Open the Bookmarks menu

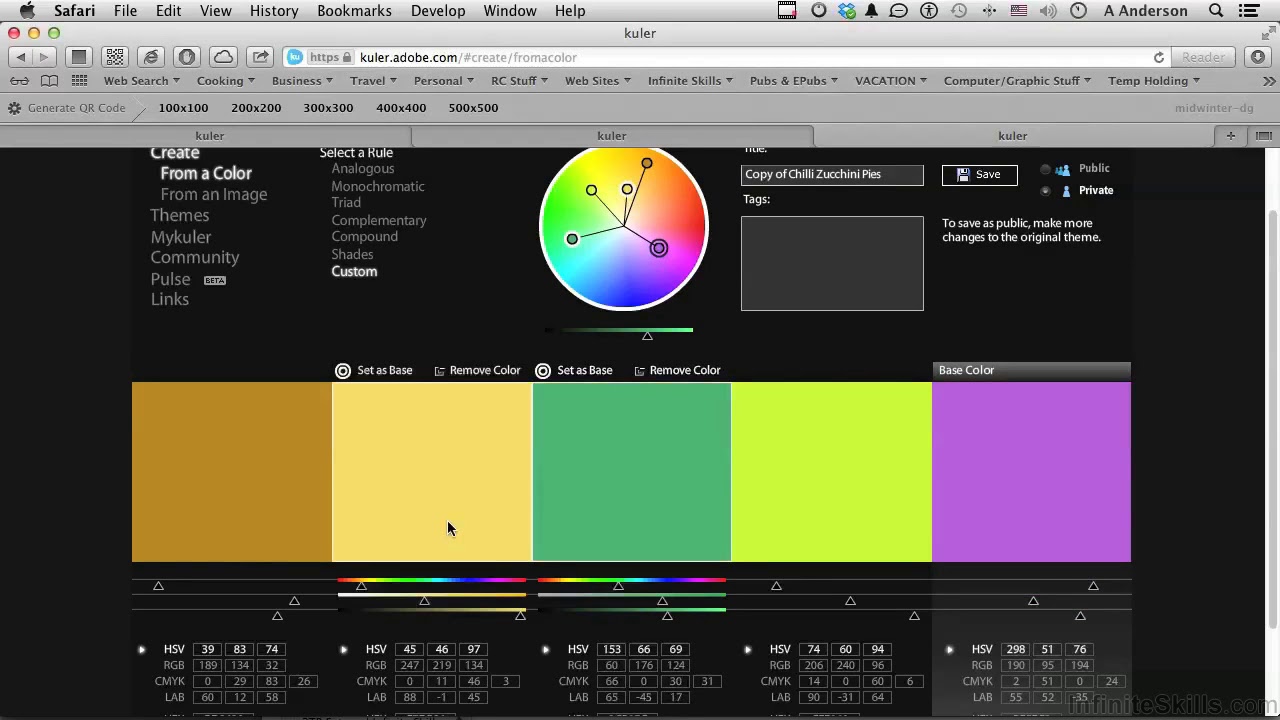pos(354,11)
